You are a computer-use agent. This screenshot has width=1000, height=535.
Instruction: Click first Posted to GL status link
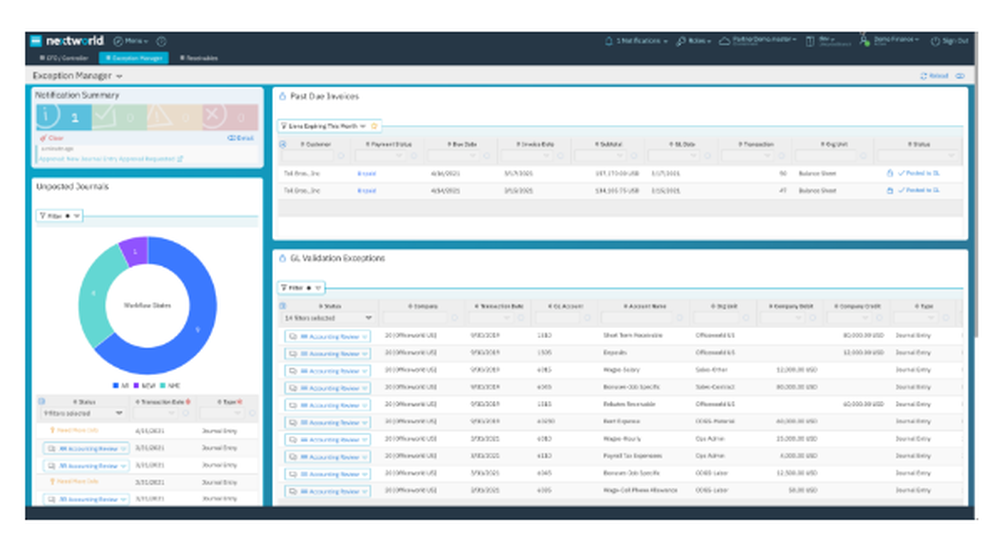coord(919,173)
